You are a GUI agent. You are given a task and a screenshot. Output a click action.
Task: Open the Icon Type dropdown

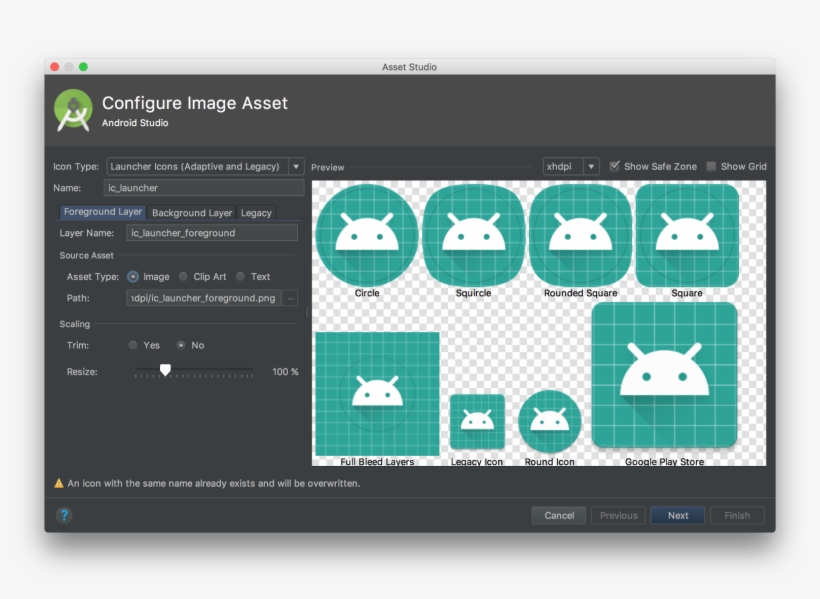coord(204,166)
